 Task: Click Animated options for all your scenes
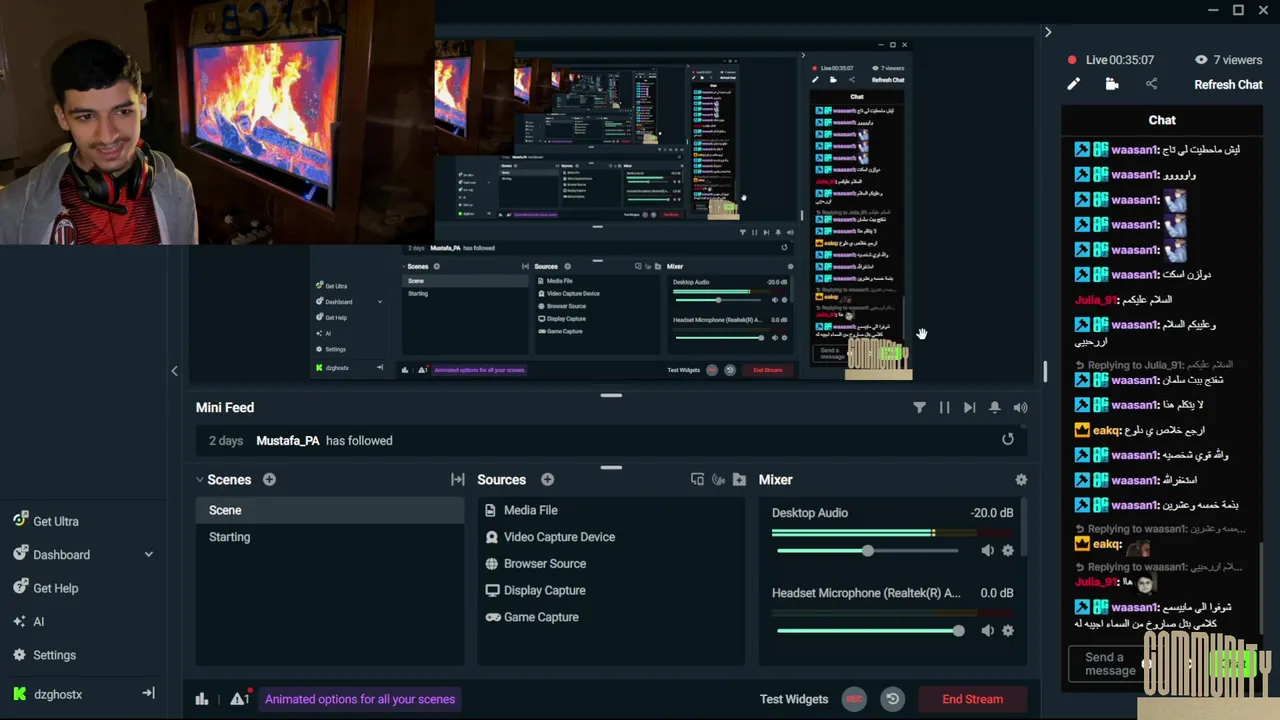click(x=360, y=699)
